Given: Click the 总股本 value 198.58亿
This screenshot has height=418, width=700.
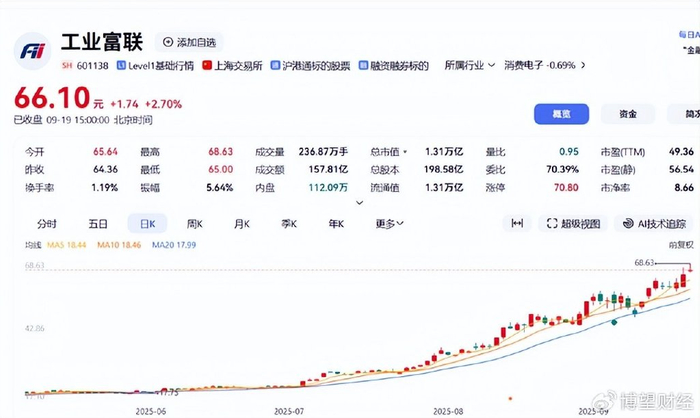Looking at the screenshot, I should point(443,170).
